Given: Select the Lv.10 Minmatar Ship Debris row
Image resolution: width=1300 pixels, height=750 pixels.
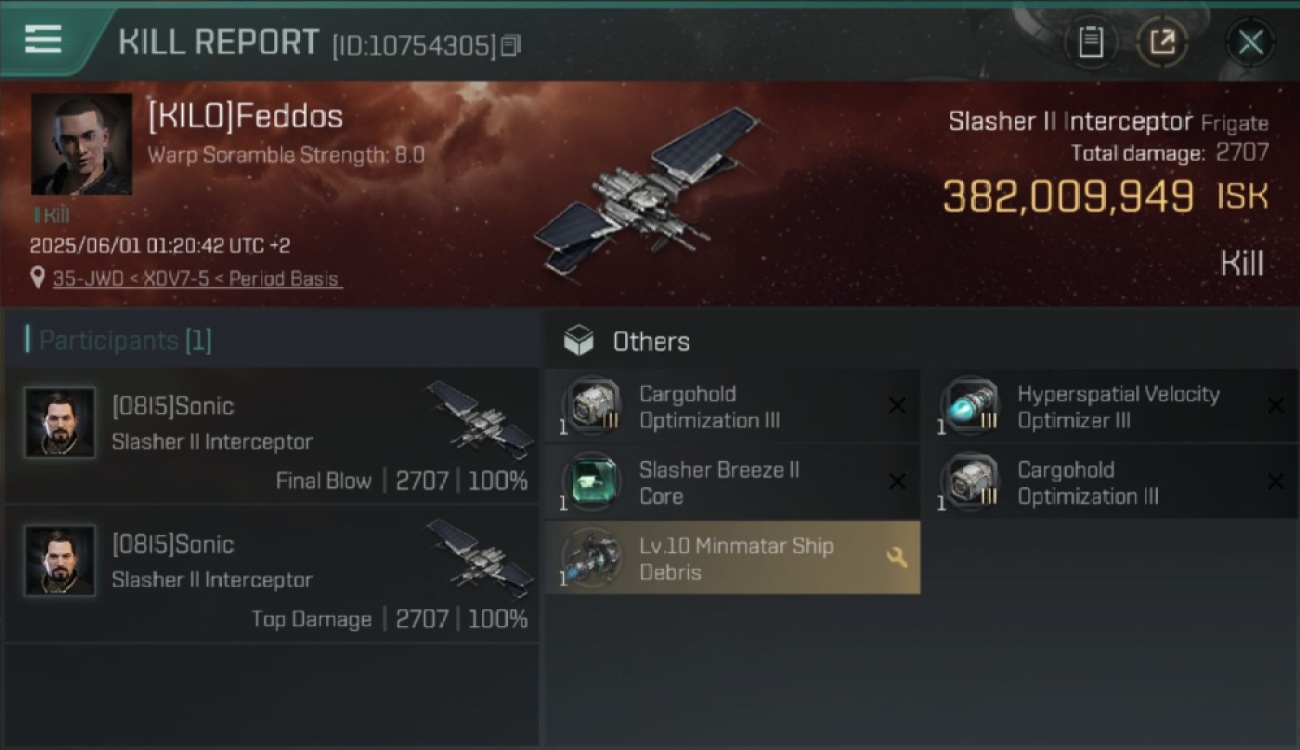Looking at the screenshot, I should coord(733,558).
